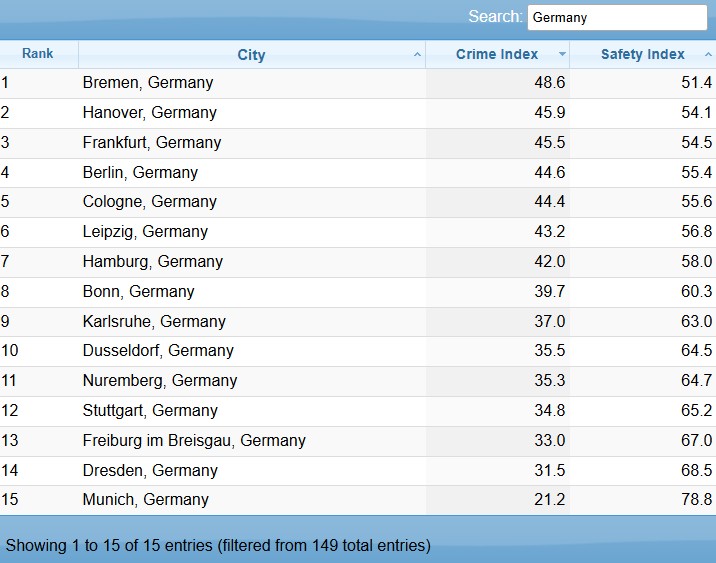Click Frankfurt, Germany city entry
Viewport: 716px width, 563px height.
pos(152,142)
